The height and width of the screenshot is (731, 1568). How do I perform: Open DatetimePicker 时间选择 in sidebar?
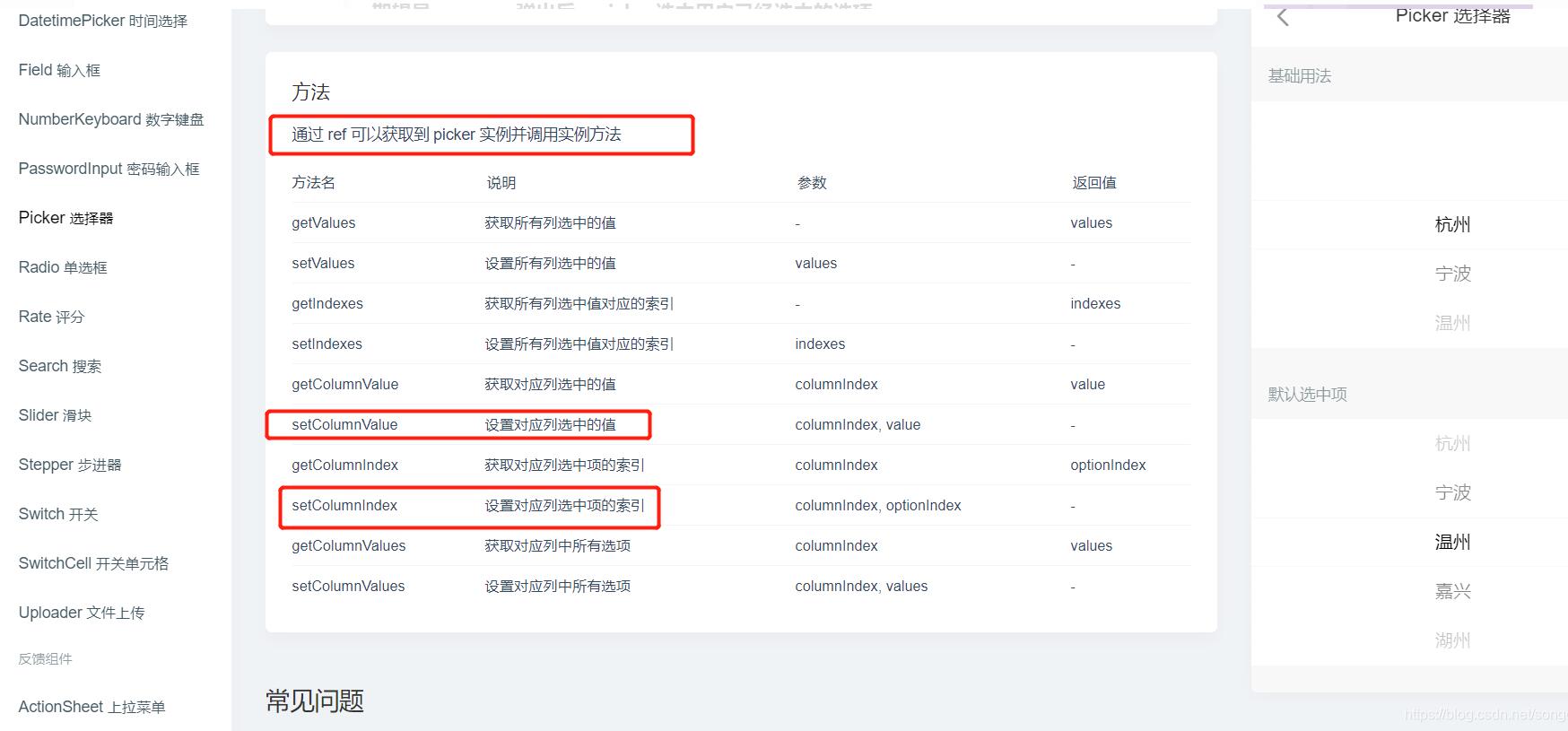tap(102, 21)
